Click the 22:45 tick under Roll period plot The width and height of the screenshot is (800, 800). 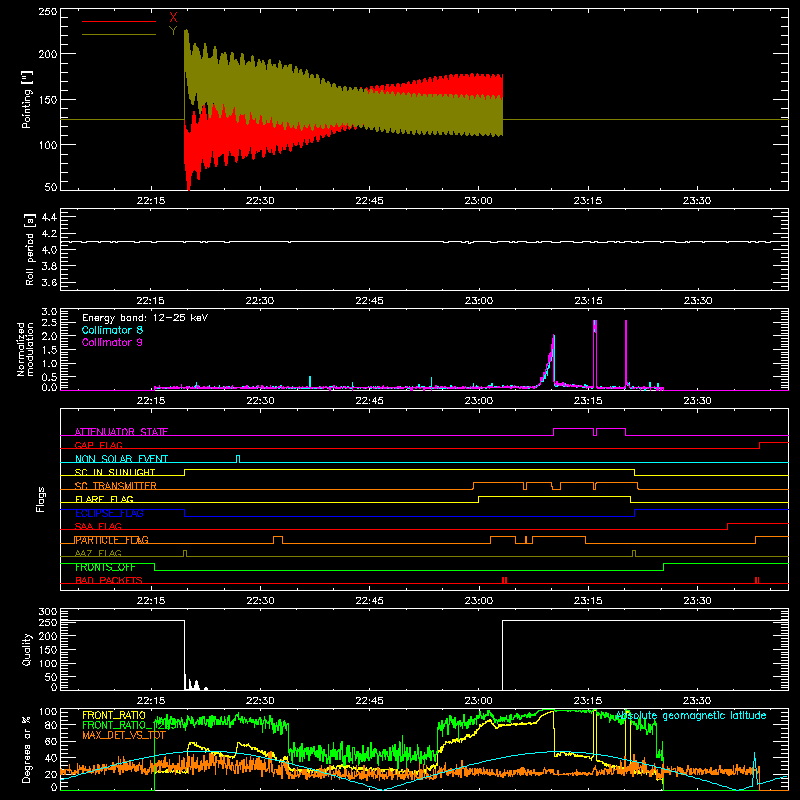(369, 301)
